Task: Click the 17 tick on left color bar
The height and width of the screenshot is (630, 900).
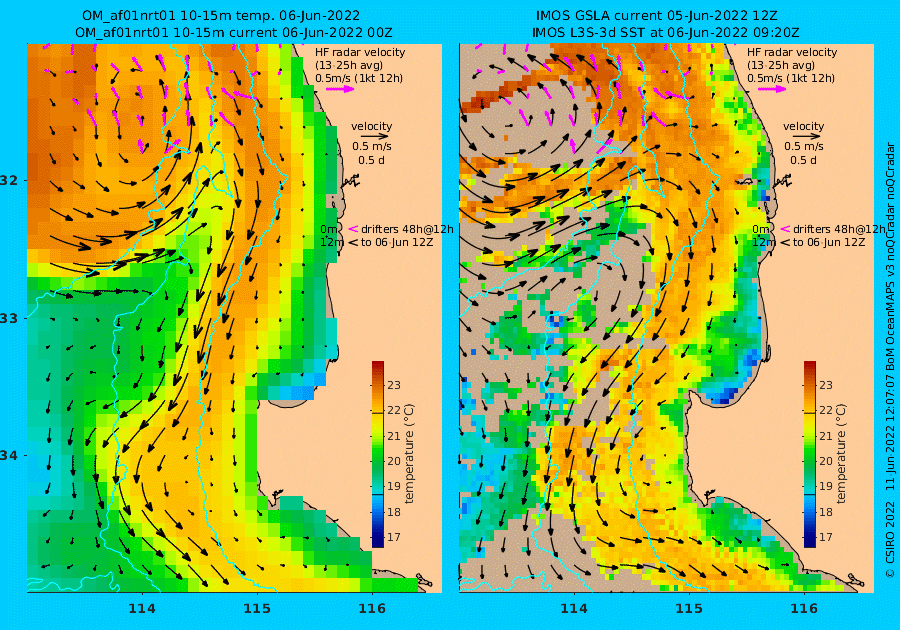Action: (x=393, y=537)
